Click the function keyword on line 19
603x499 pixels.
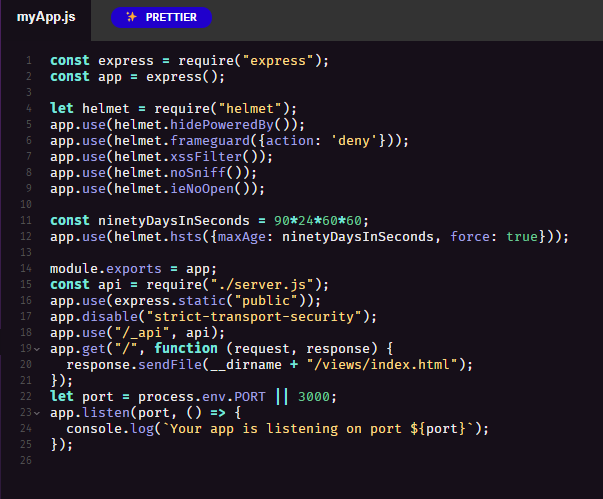point(186,349)
